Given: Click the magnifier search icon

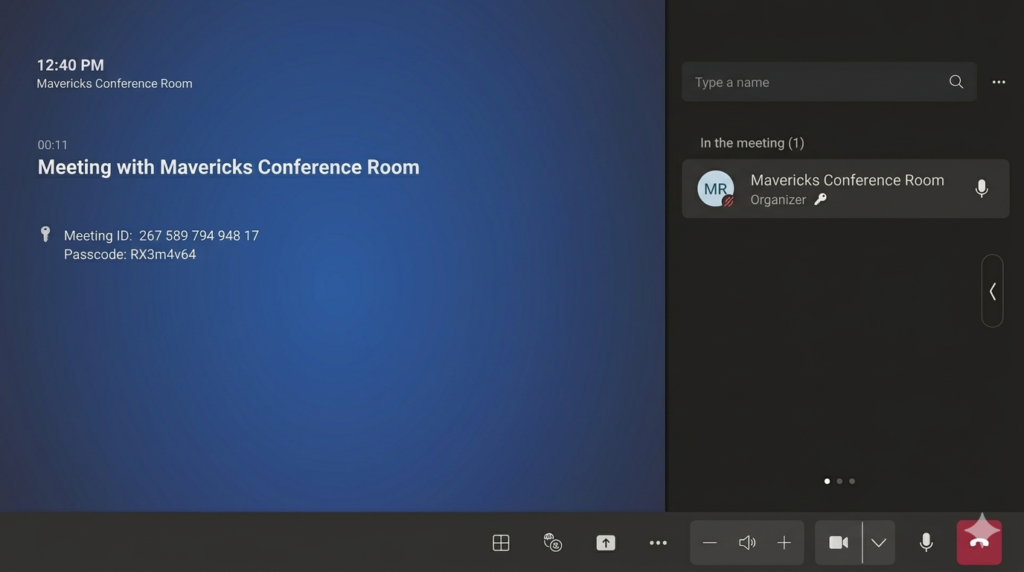Looking at the screenshot, I should (x=956, y=82).
